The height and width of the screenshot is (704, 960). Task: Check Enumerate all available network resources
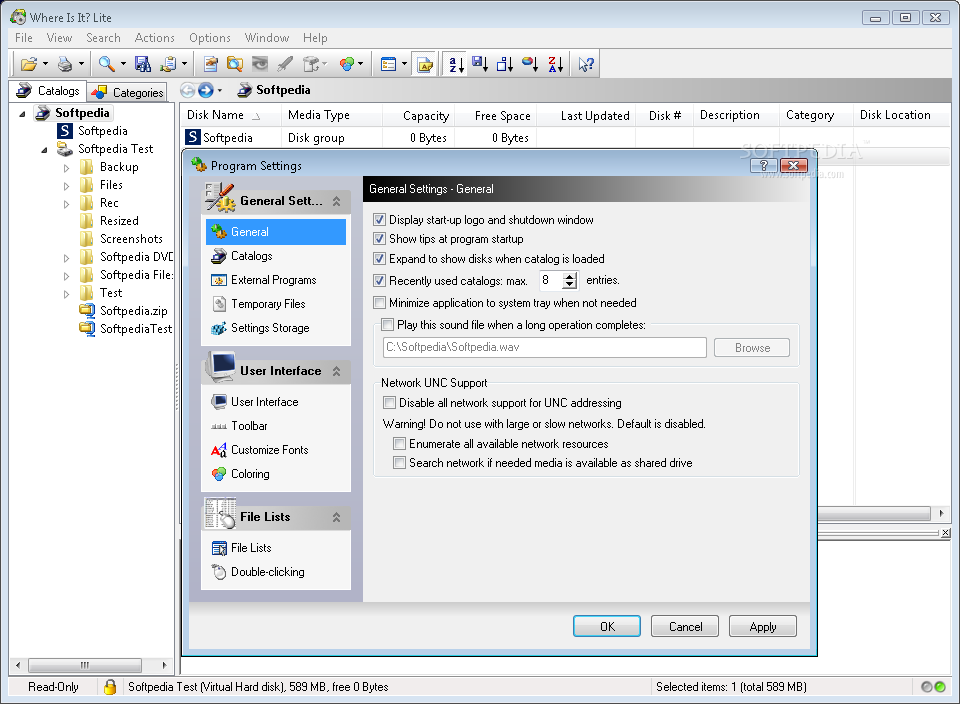pos(399,443)
